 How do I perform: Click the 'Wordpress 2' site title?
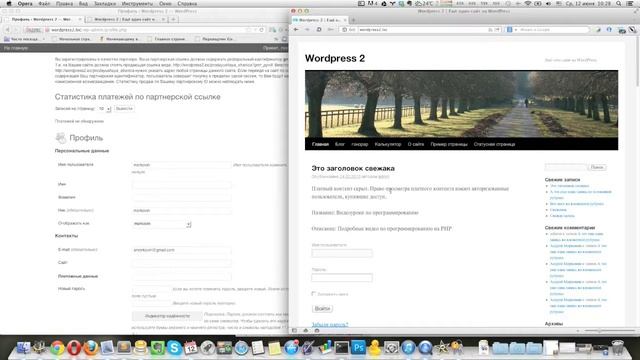click(335, 58)
